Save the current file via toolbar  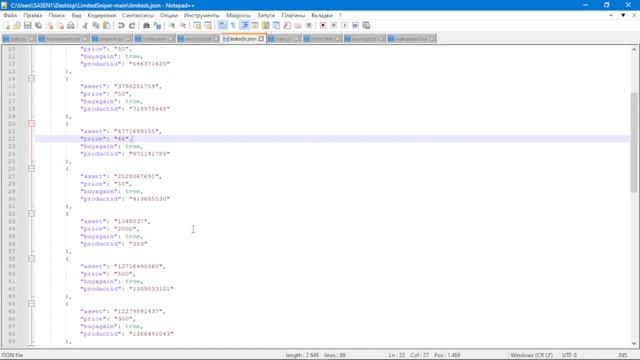(27, 25)
